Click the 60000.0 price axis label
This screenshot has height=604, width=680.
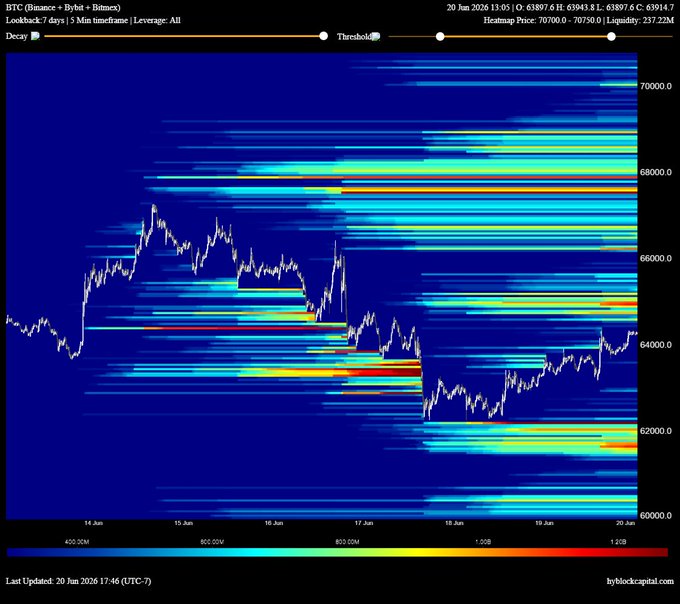point(656,515)
